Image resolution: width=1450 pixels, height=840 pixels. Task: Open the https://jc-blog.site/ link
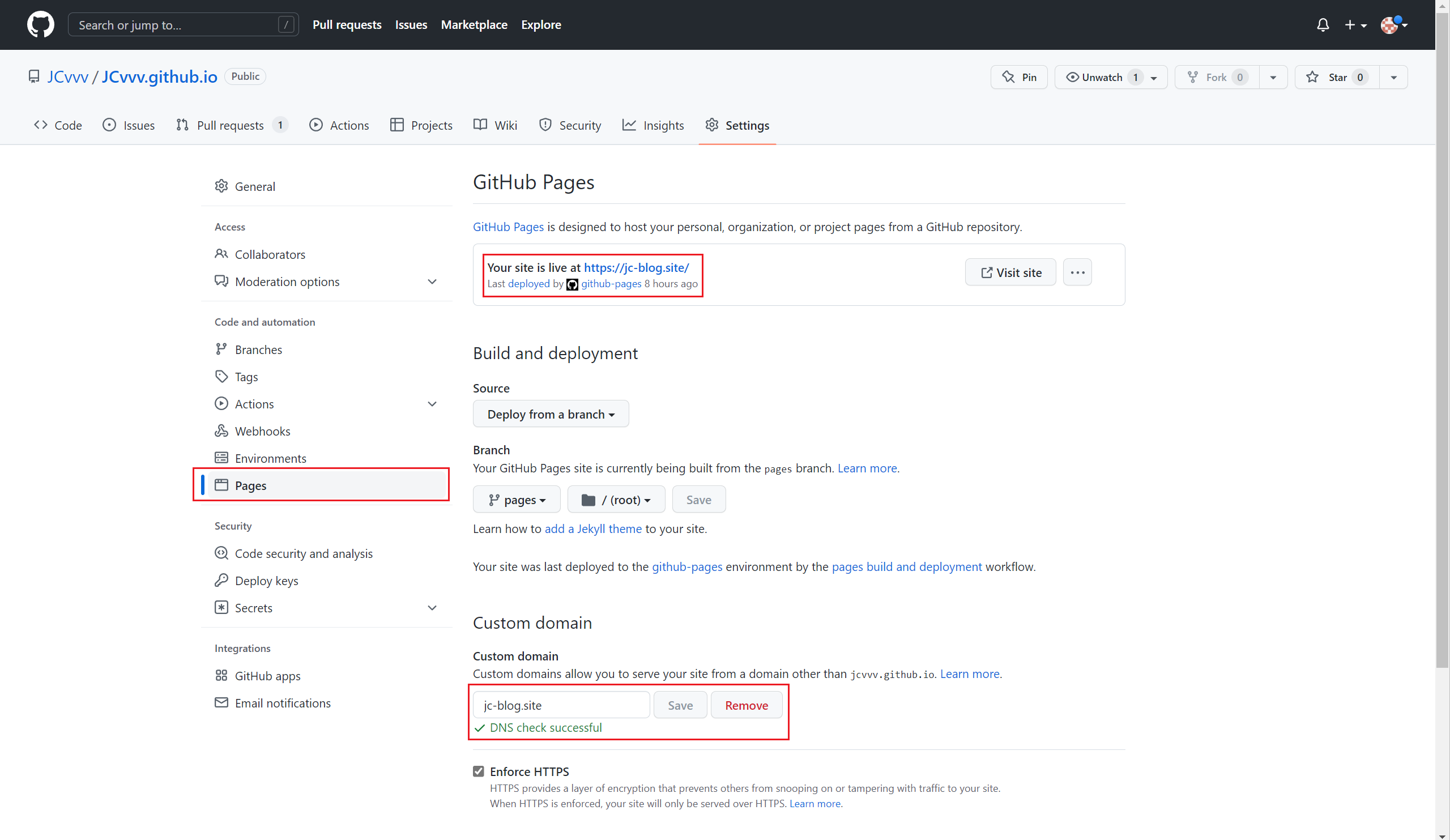coord(637,267)
